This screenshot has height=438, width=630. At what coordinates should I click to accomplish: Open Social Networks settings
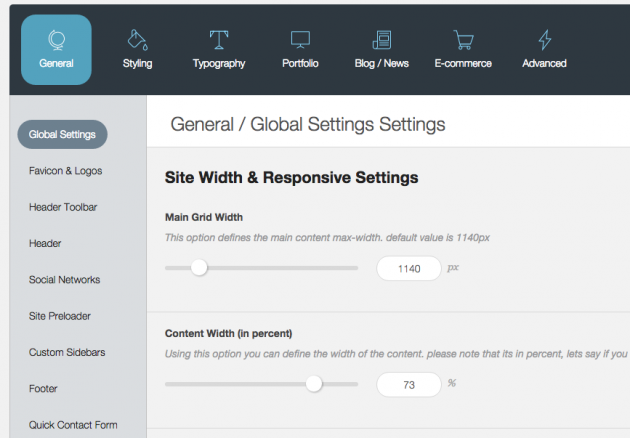click(x=64, y=280)
